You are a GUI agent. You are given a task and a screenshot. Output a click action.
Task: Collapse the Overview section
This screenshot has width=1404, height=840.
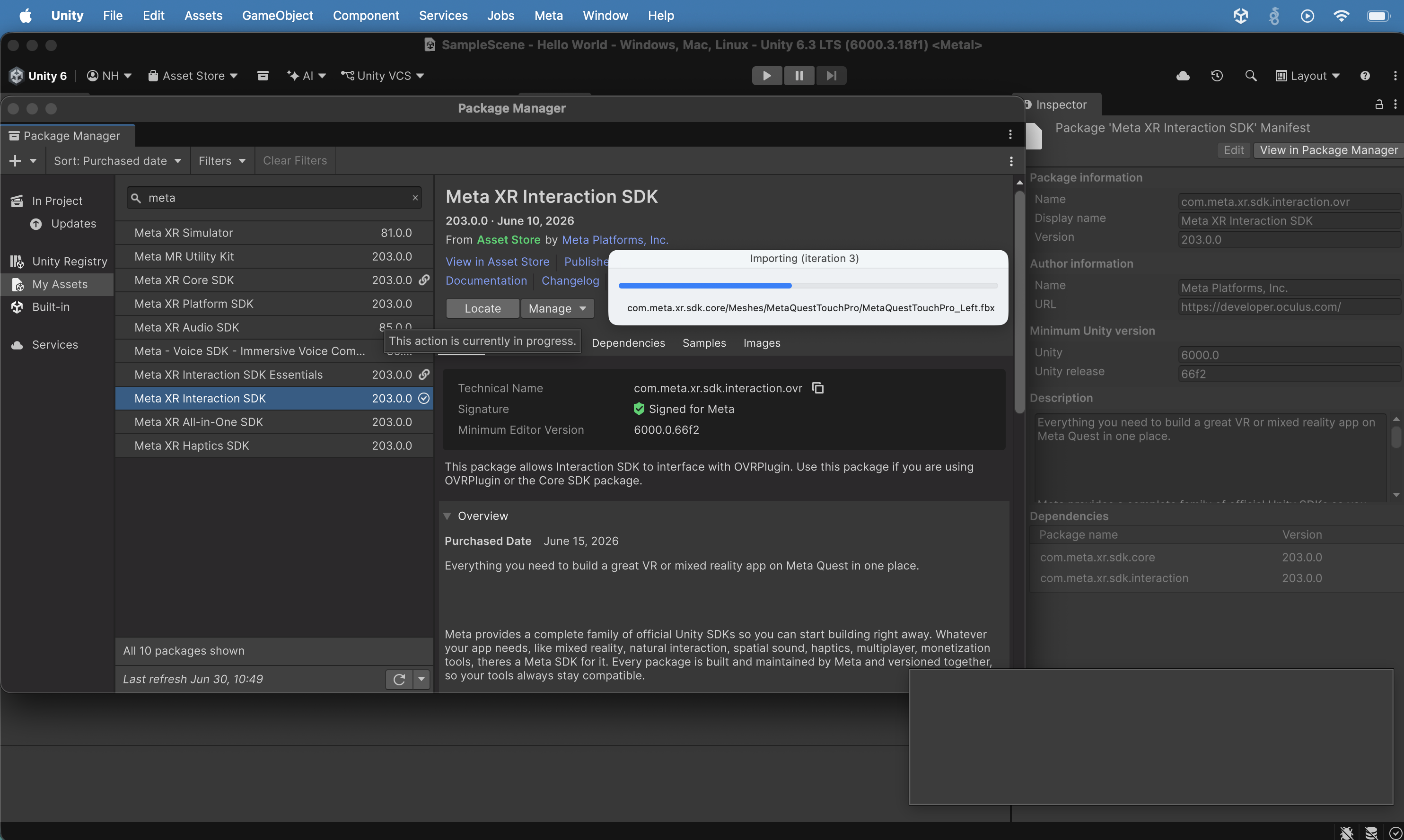click(447, 516)
